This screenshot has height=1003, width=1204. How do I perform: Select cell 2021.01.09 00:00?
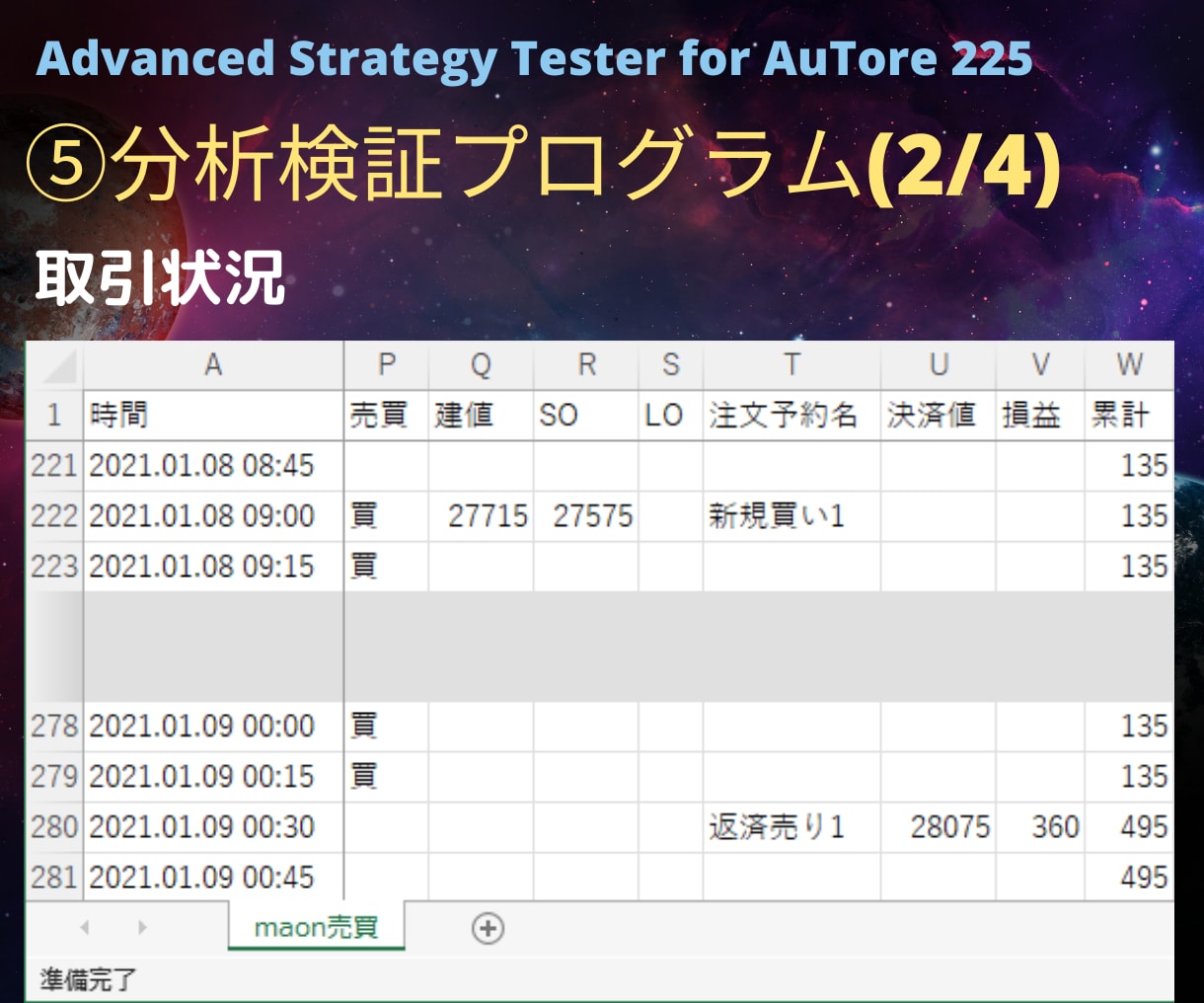point(213,726)
